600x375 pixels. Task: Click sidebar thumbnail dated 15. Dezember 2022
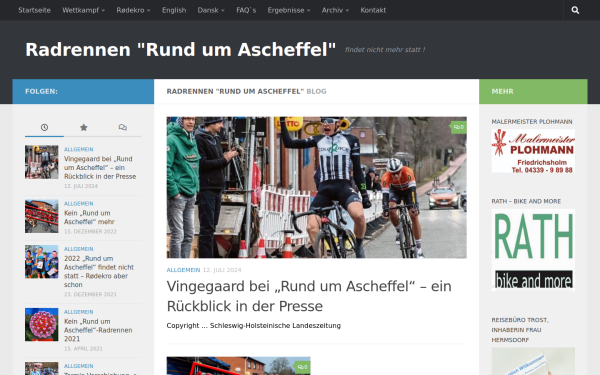tap(42, 216)
